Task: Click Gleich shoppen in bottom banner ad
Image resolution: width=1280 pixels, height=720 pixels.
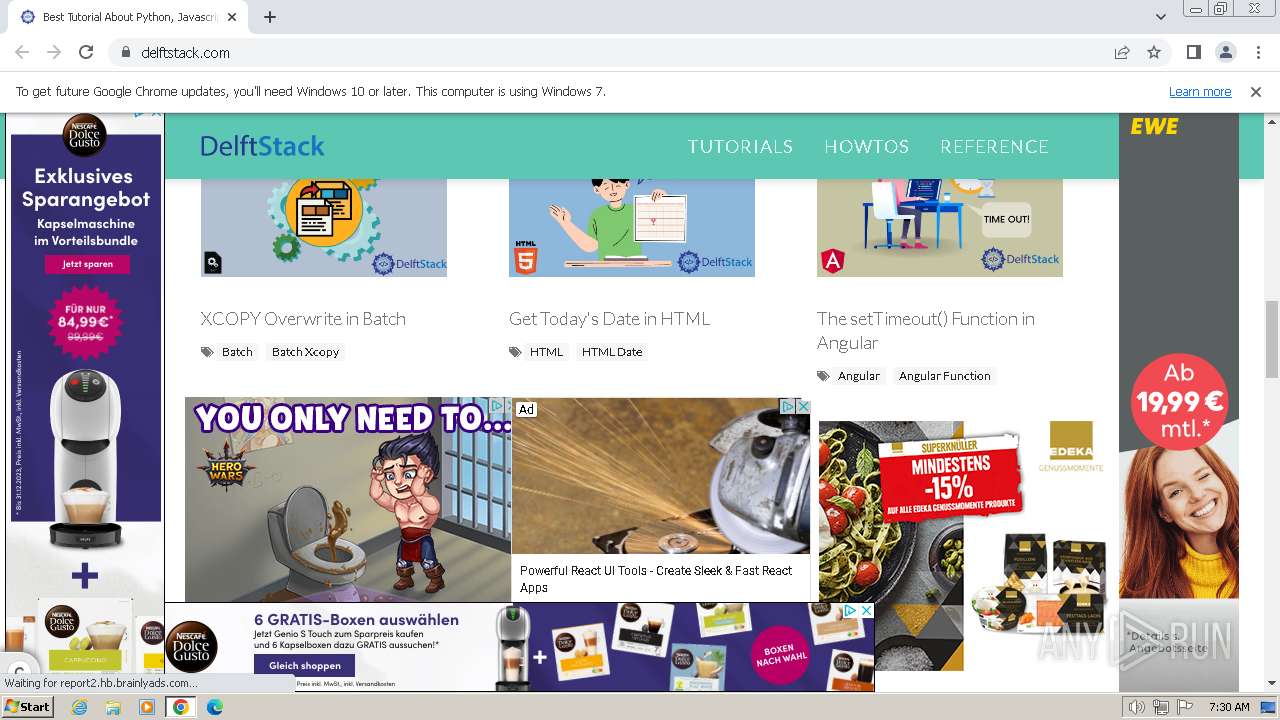Action: pyautogui.click(x=305, y=665)
